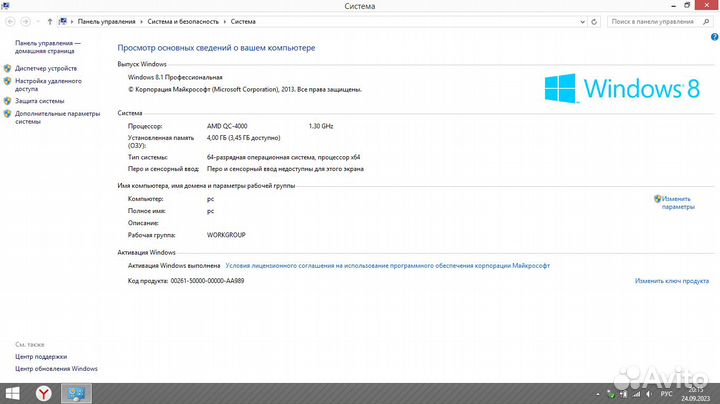The image size is (720, 404).
Task: Click the shield icon beside 'Настройка удаленного доступа'
Action: (7, 81)
